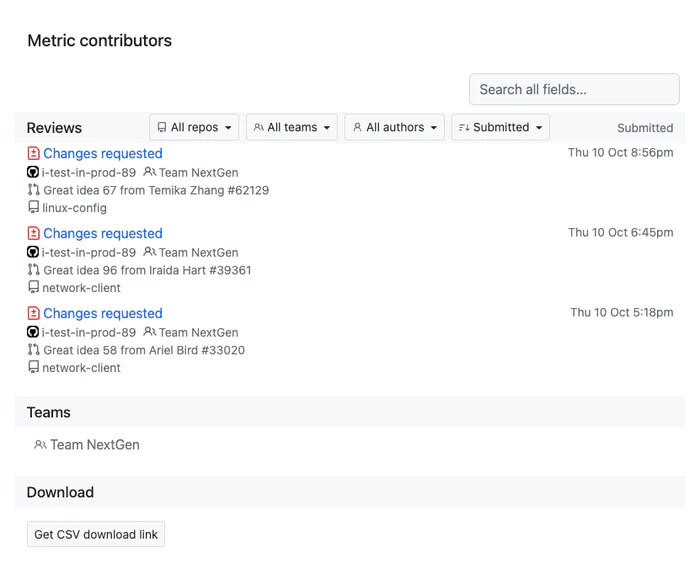700x574 pixels.
Task: Click repo icon beside linux-config
Action: coord(33,208)
